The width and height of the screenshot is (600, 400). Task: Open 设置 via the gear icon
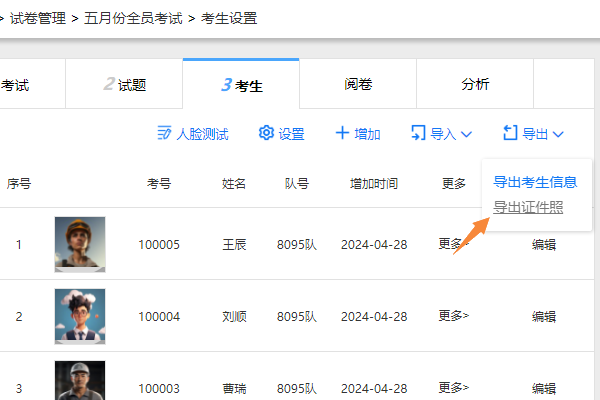pos(266,133)
